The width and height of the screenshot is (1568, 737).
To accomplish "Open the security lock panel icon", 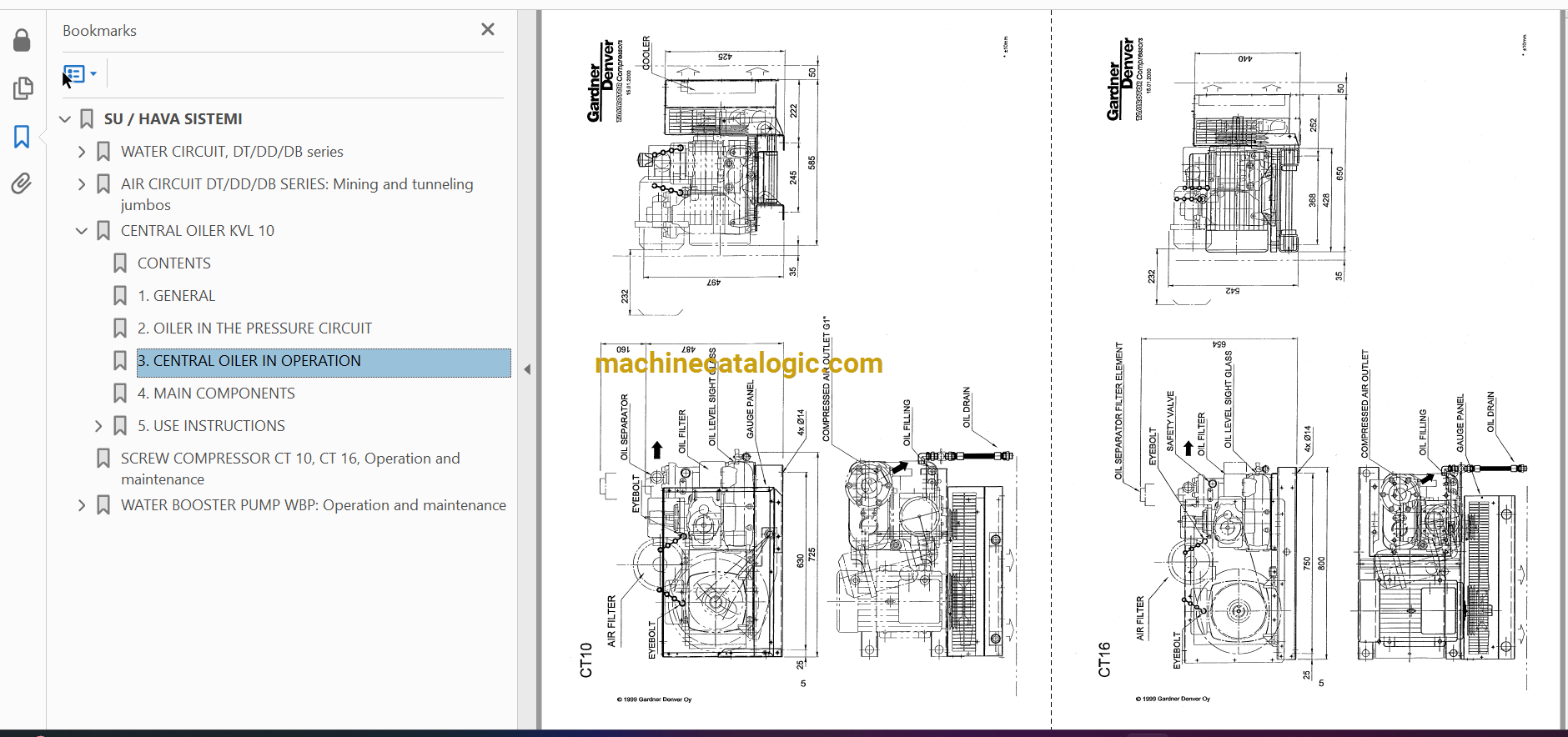I will pyautogui.click(x=23, y=40).
